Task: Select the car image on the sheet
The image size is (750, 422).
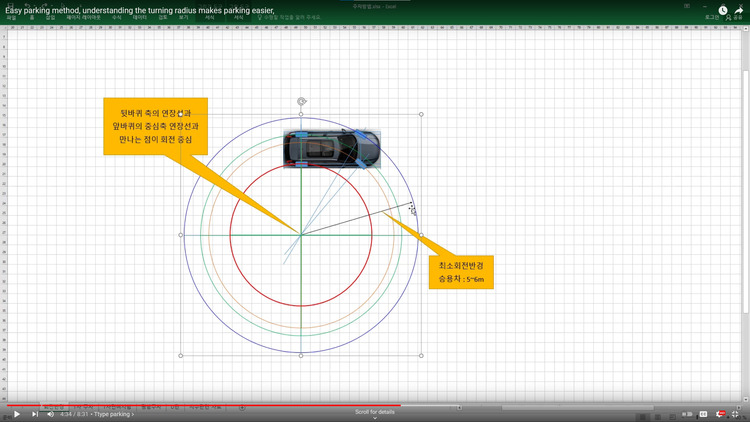Action: click(332, 149)
